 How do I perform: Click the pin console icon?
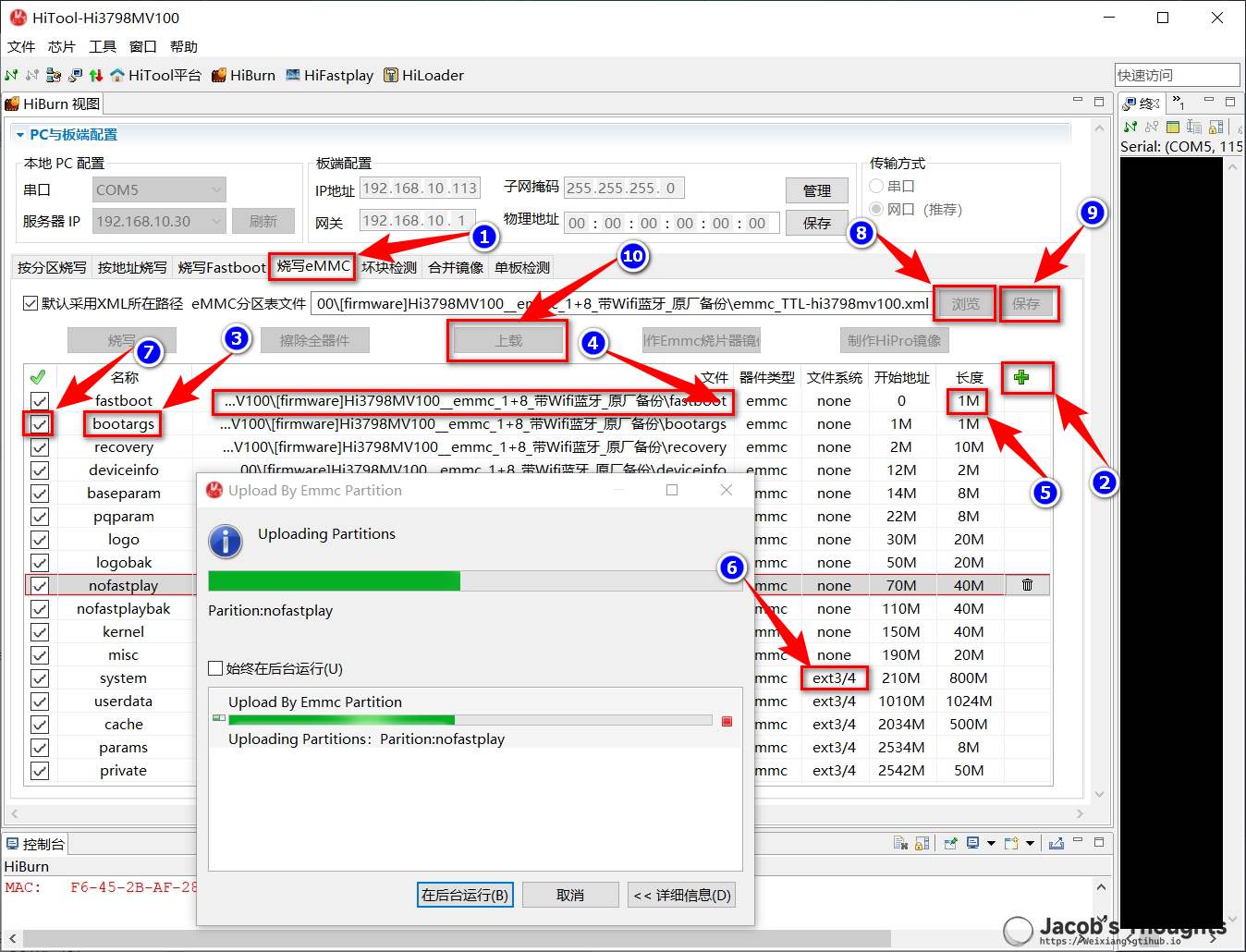tap(950, 843)
